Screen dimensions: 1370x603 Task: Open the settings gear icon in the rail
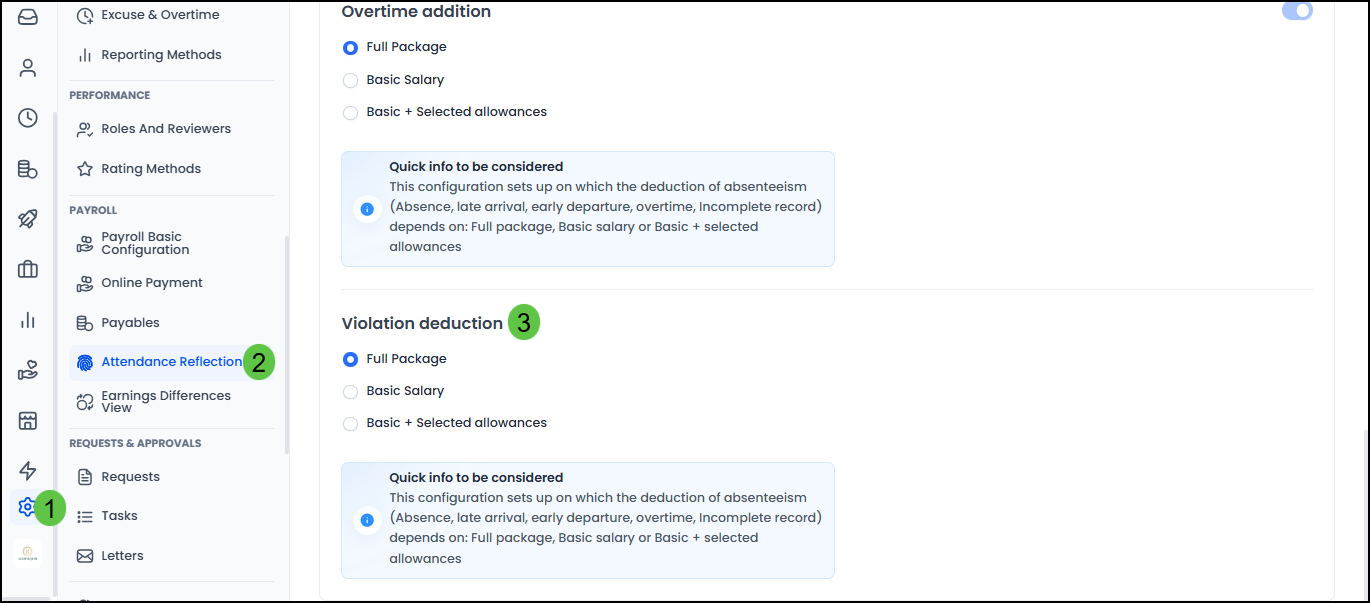click(x=25, y=507)
